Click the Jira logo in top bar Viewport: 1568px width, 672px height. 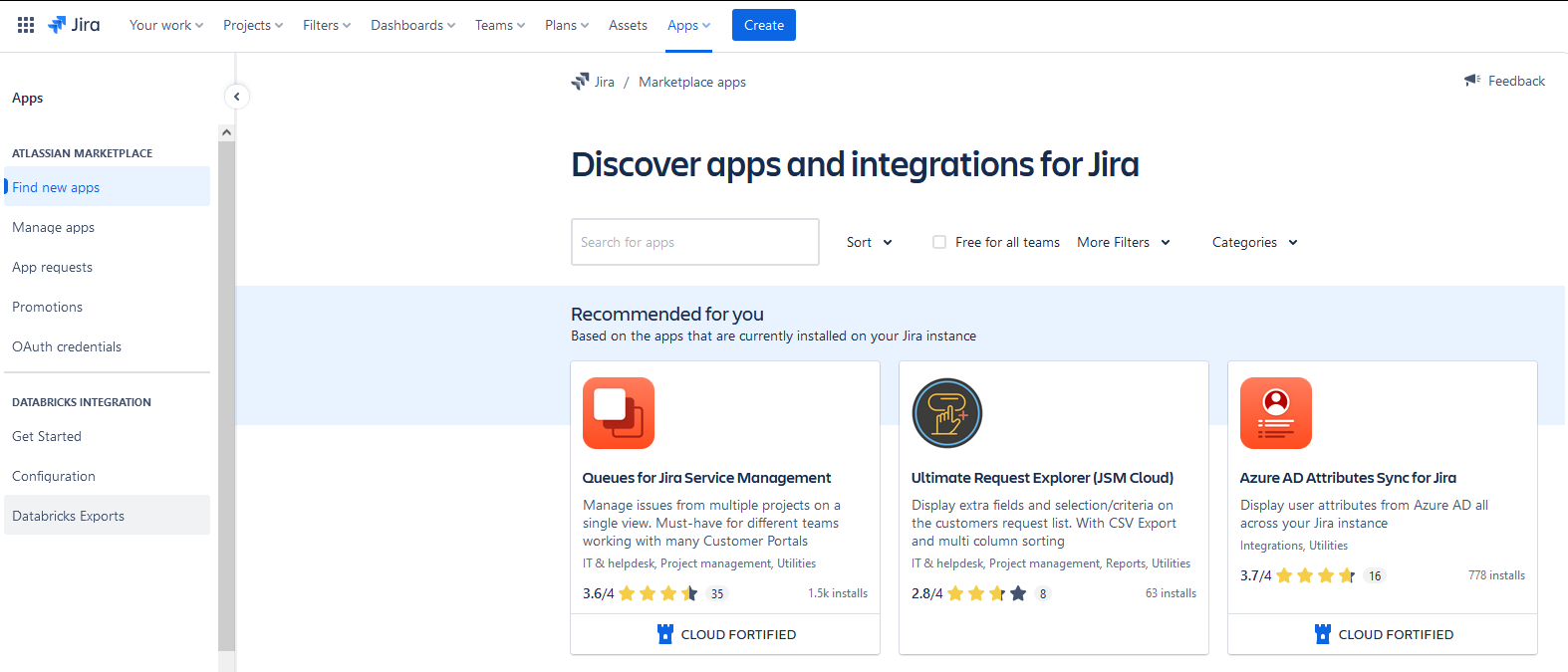pyautogui.click(x=75, y=25)
